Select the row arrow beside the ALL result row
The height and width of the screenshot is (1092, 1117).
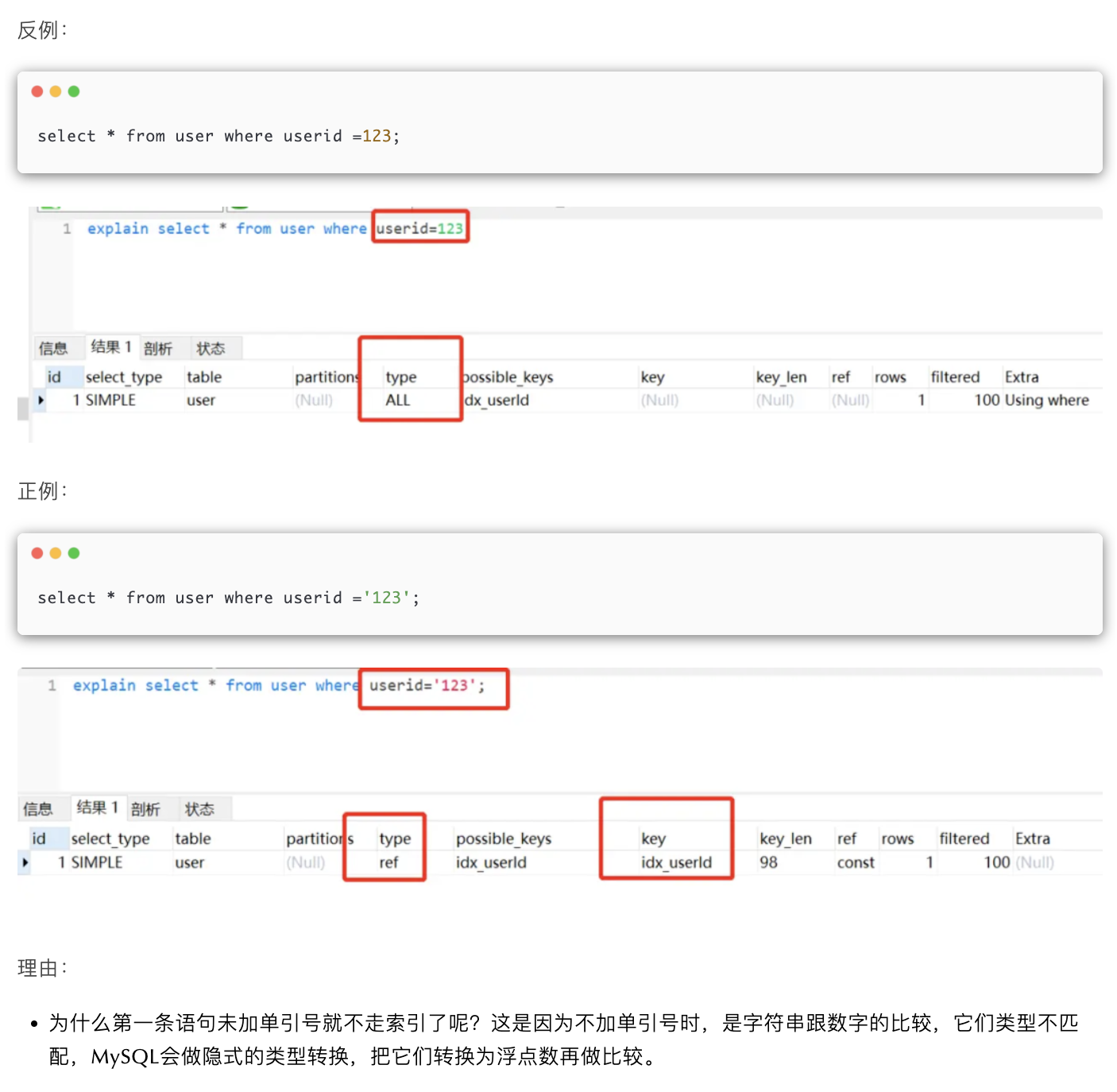coord(41,401)
